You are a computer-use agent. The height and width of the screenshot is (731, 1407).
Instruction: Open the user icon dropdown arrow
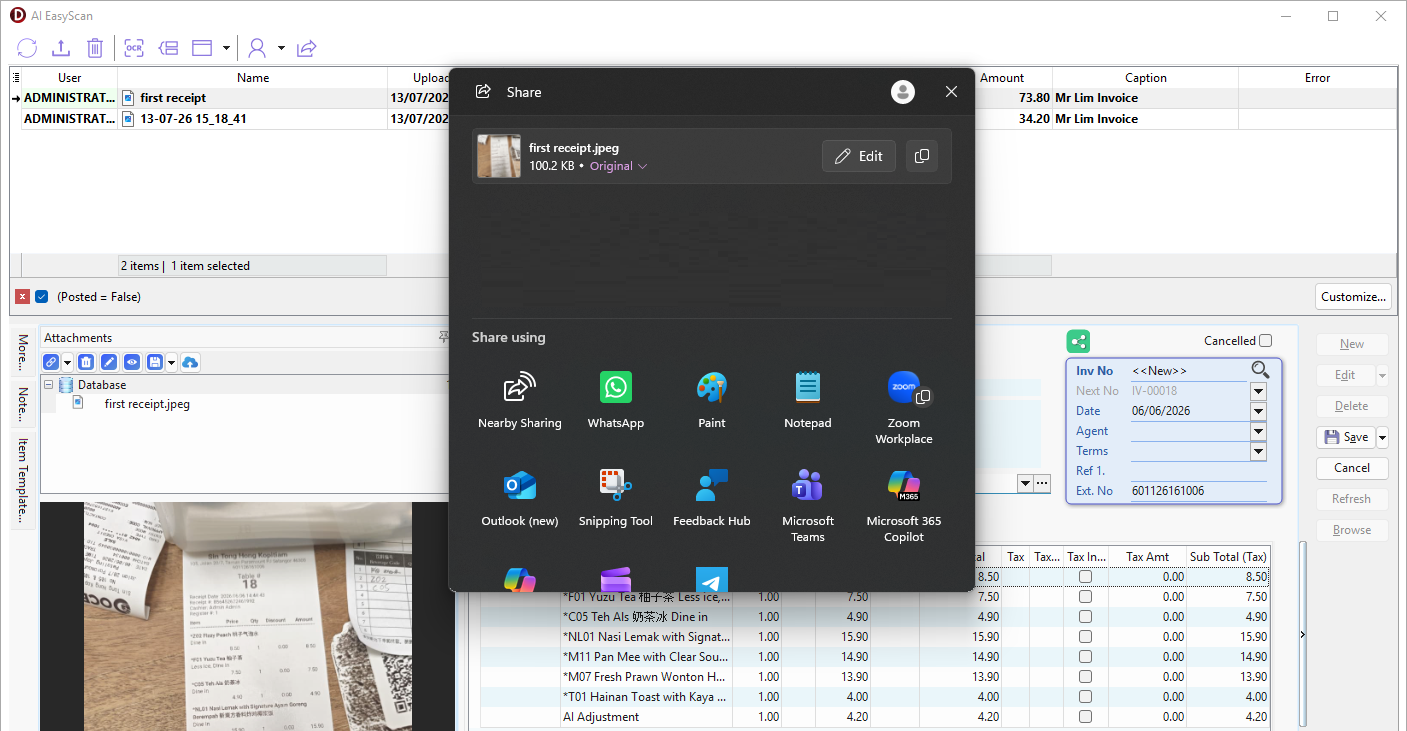pyautogui.click(x=281, y=48)
